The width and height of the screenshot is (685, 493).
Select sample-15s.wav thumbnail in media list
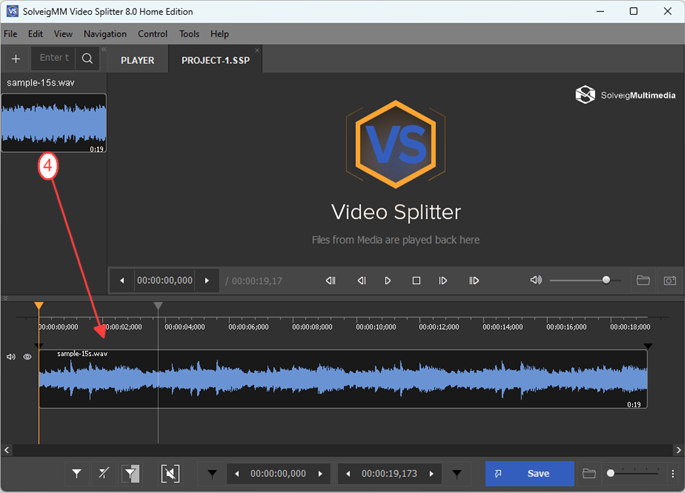(x=54, y=123)
